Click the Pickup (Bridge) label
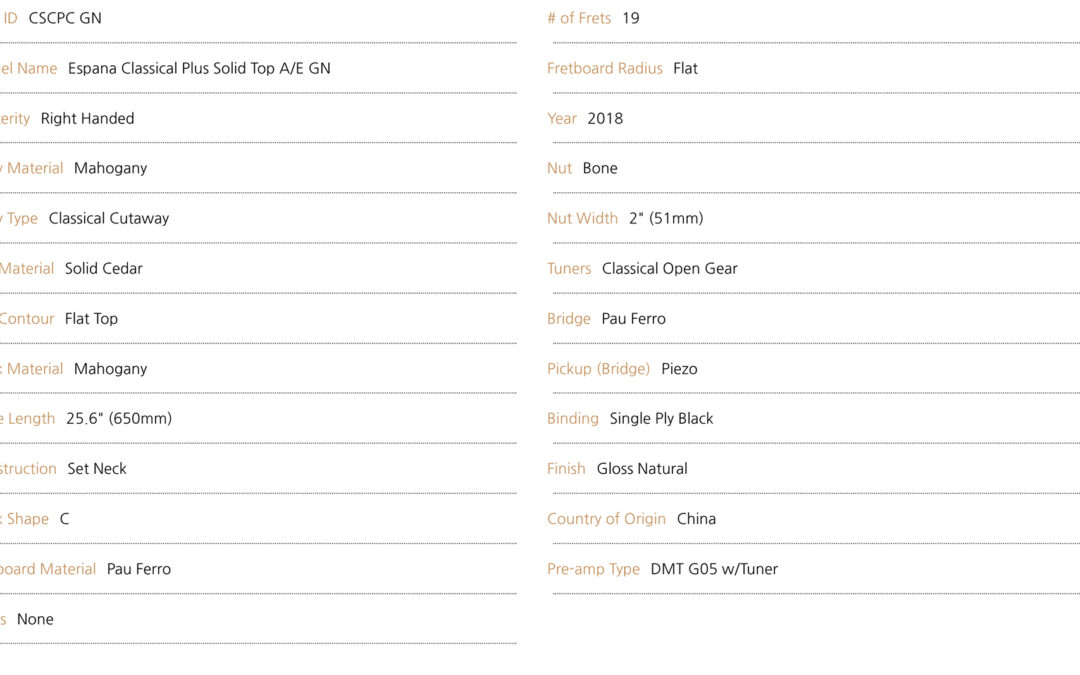The image size is (1080, 675). 599,369
